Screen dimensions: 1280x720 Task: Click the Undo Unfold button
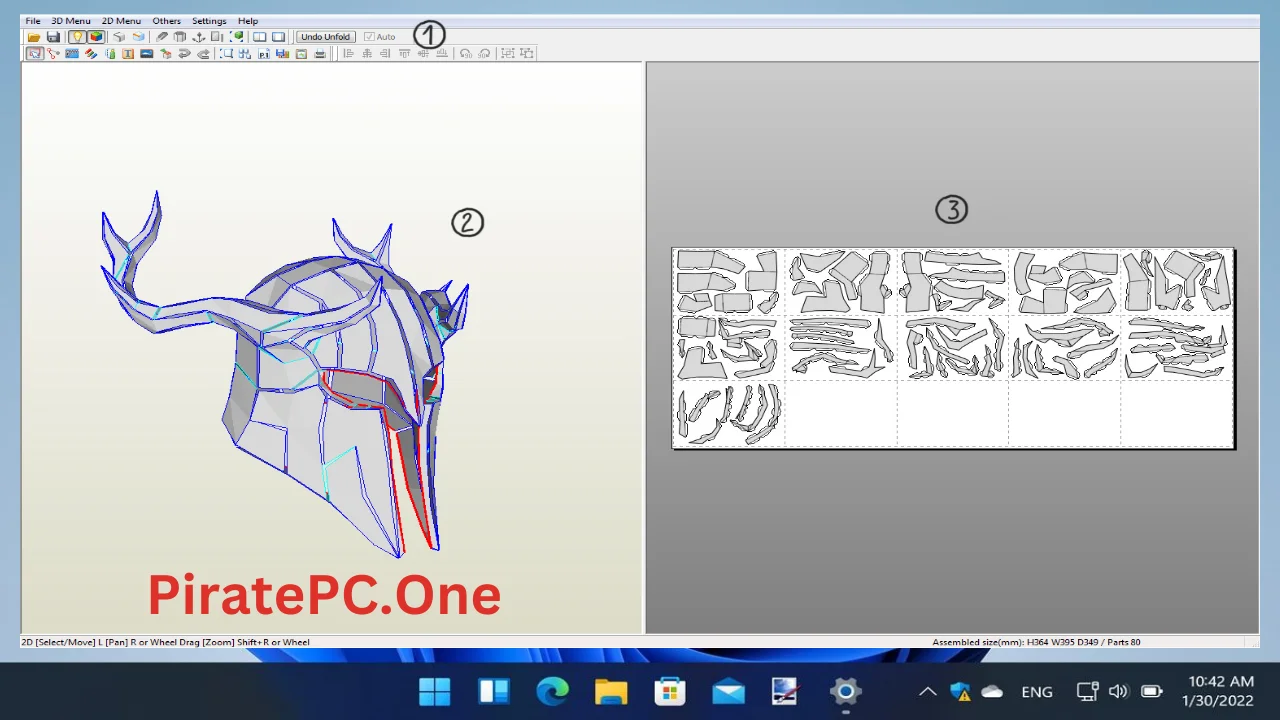coord(326,37)
